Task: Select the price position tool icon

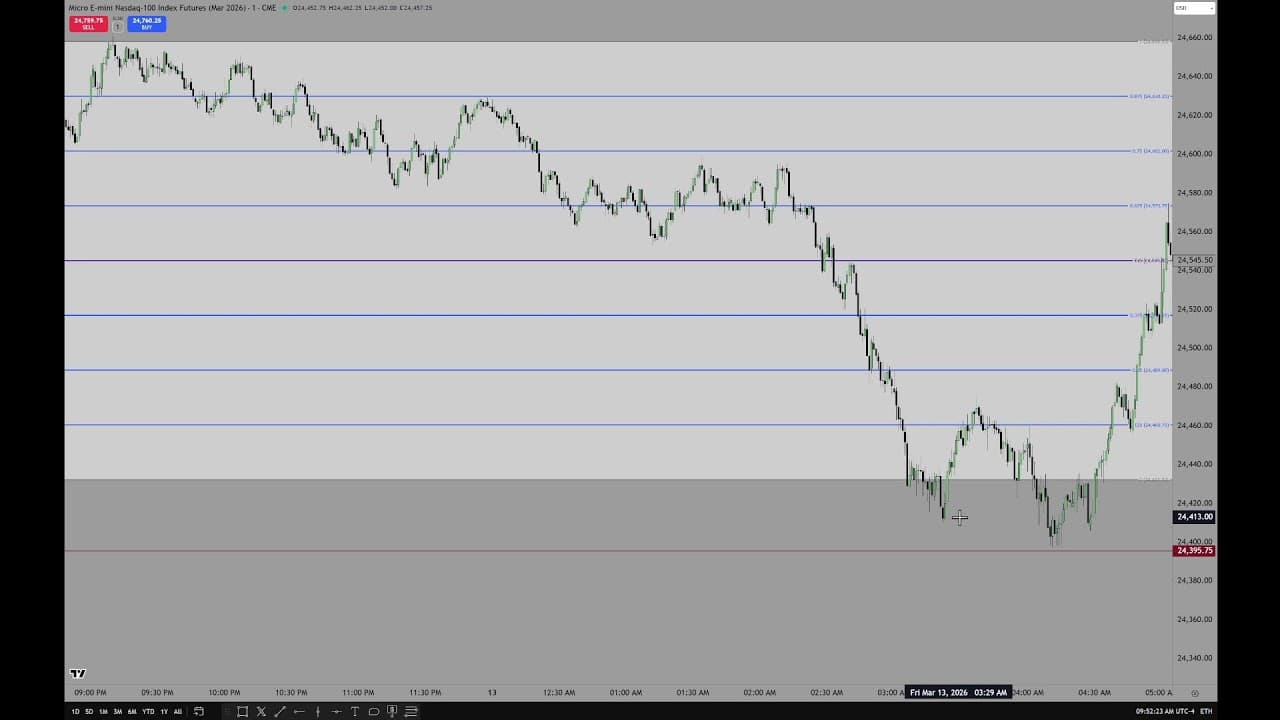Action: pyautogui.click(x=392, y=712)
